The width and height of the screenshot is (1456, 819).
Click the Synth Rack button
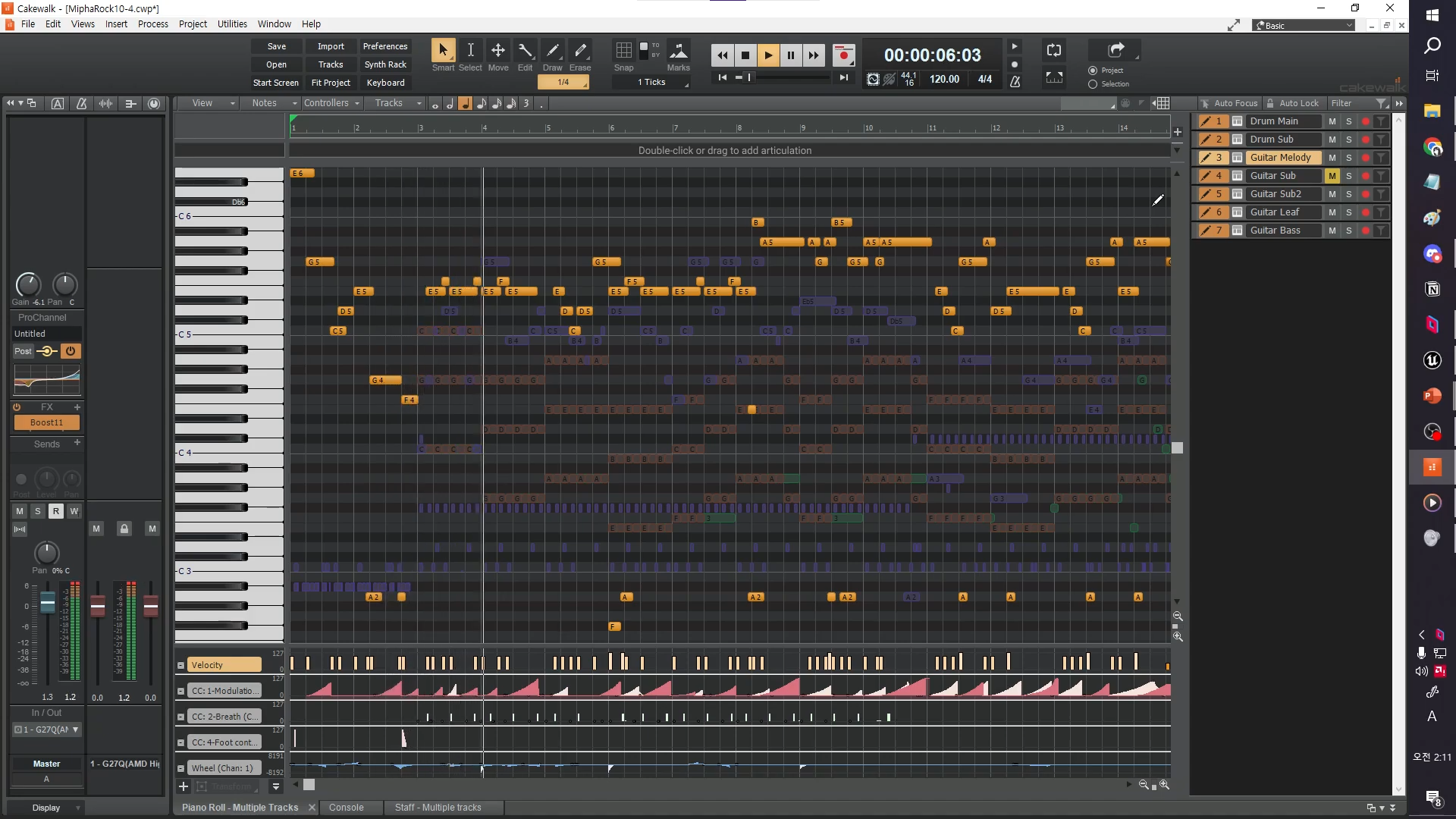(x=384, y=64)
